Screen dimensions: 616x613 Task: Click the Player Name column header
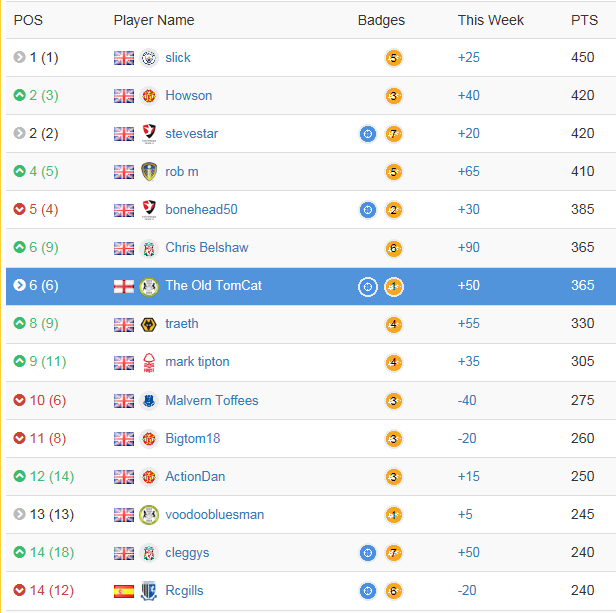click(x=154, y=20)
